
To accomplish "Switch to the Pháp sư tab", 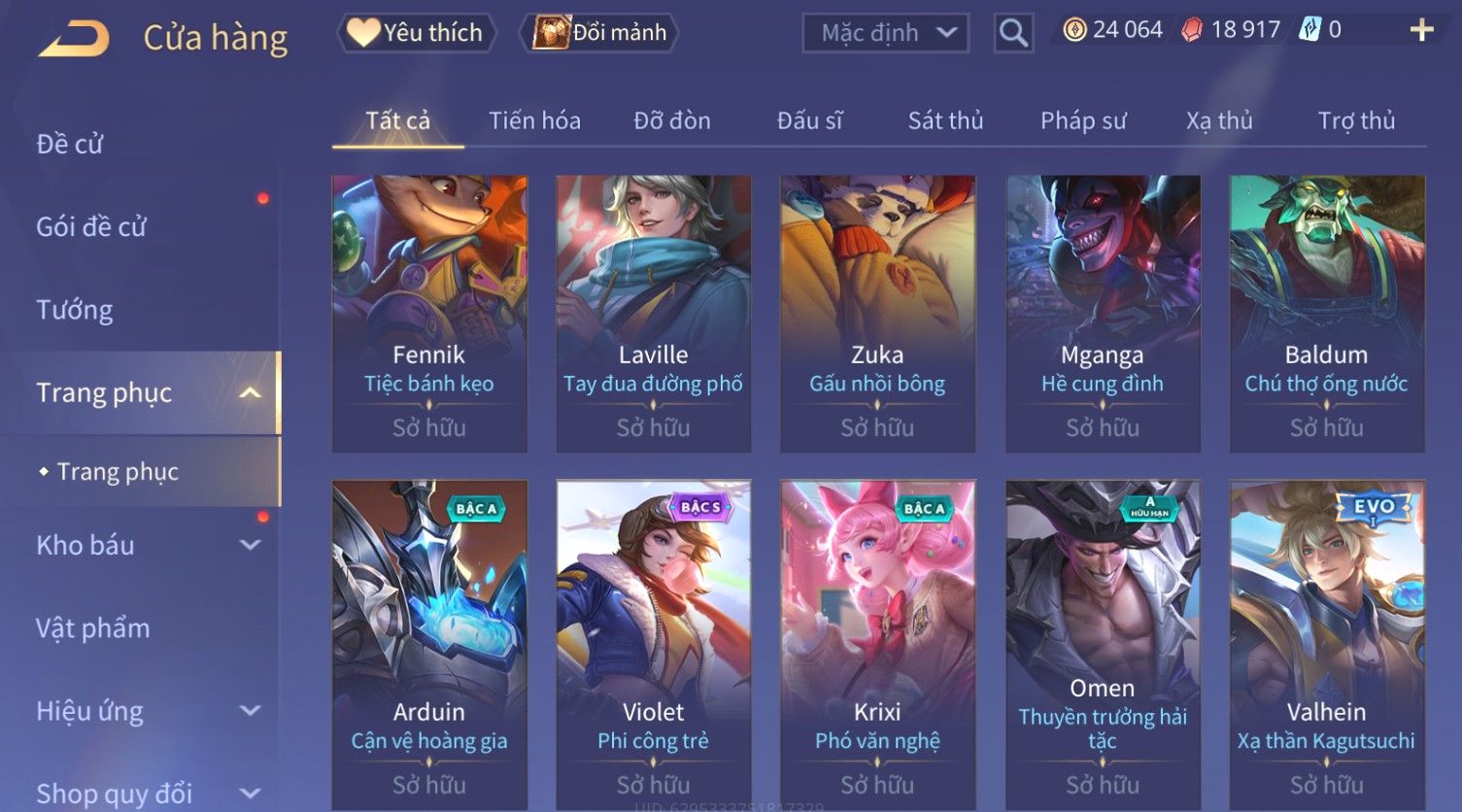I will 1083,120.
